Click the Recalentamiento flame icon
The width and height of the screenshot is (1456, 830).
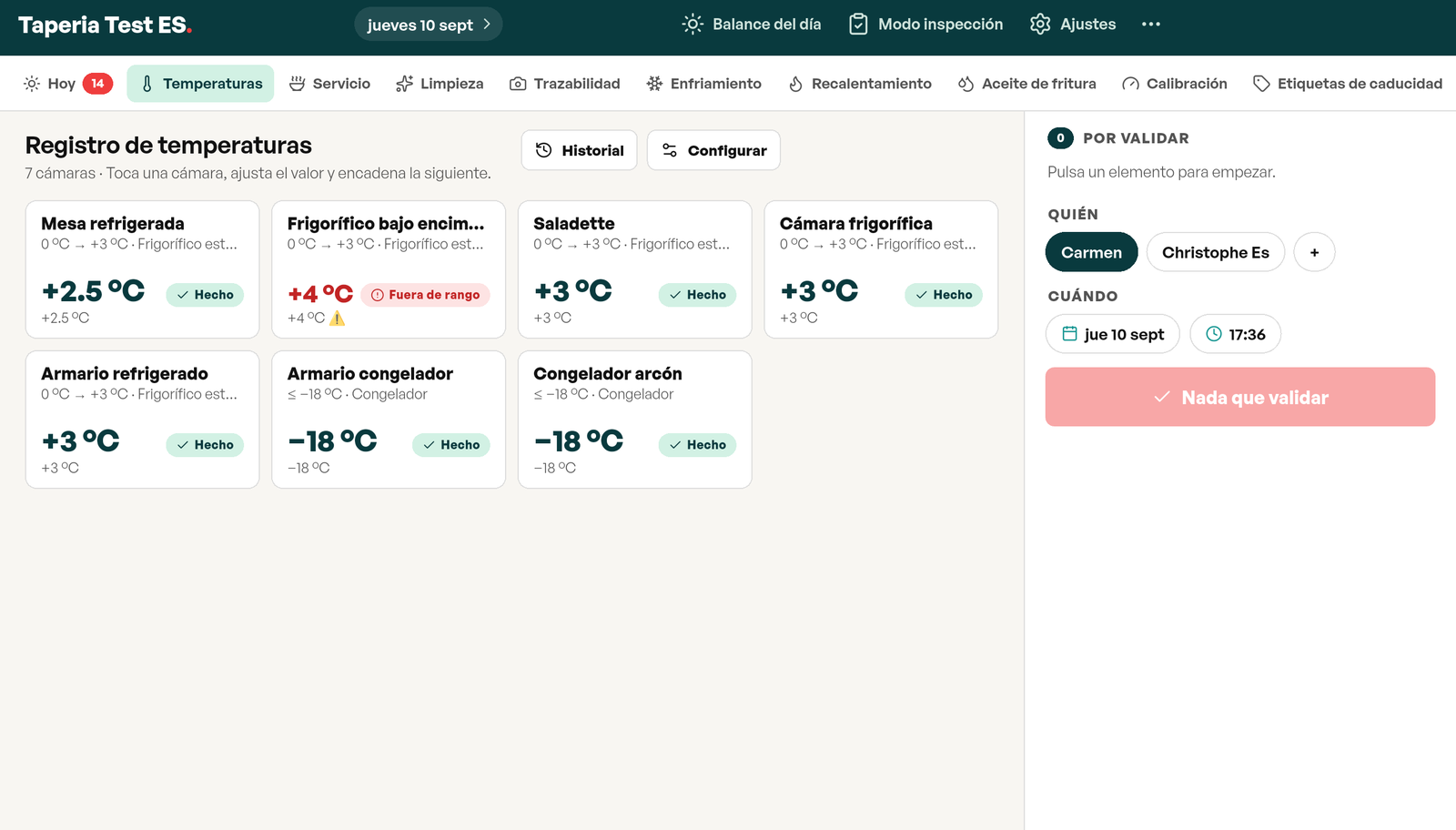795,84
